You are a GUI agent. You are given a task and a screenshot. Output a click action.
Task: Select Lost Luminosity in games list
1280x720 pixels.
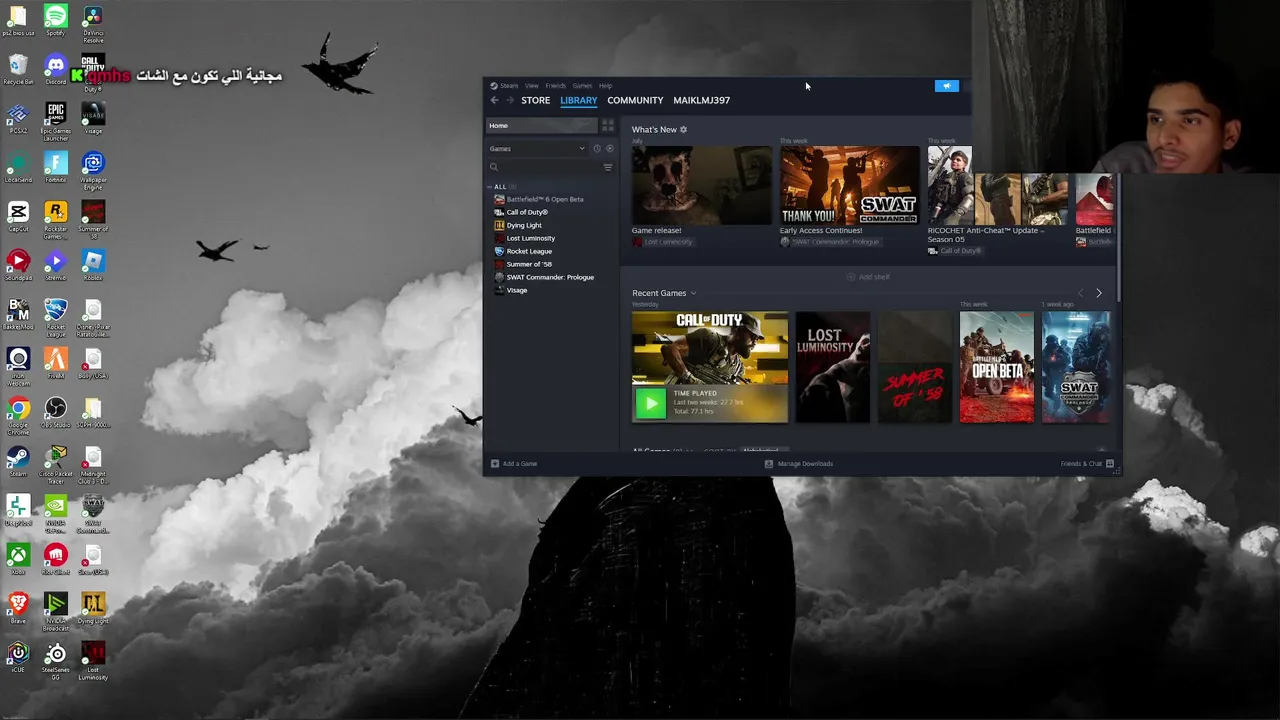tap(531, 238)
